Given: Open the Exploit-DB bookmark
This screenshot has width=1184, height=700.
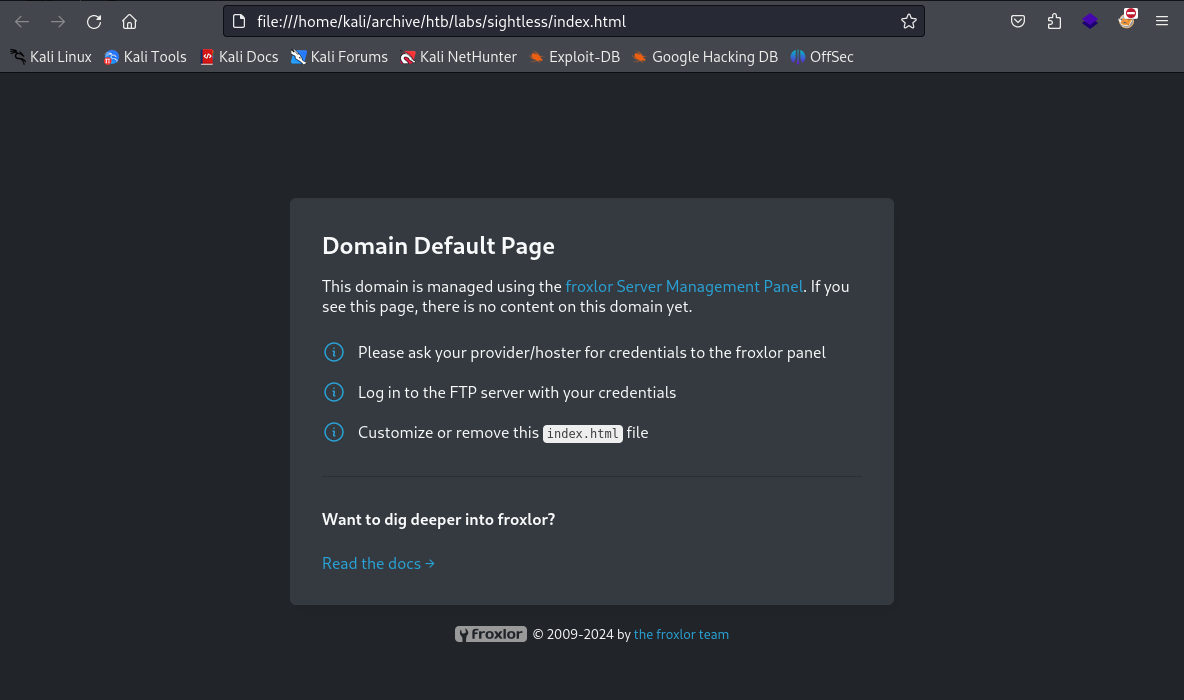Looking at the screenshot, I should pyautogui.click(x=575, y=57).
